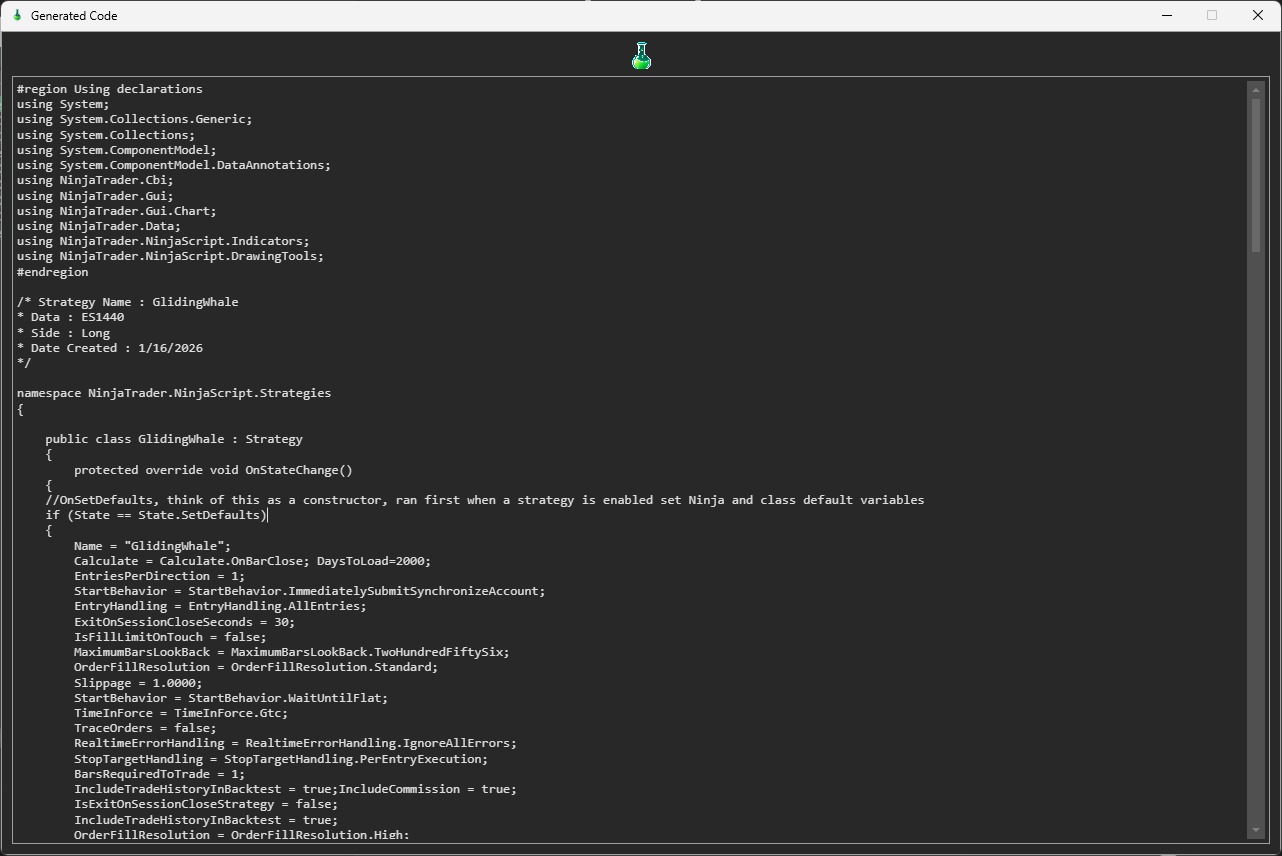Image resolution: width=1282 pixels, height=856 pixels.
Task: Click the 'public class GlidingWhale : Strategy' line
Action: pos(174,439)
